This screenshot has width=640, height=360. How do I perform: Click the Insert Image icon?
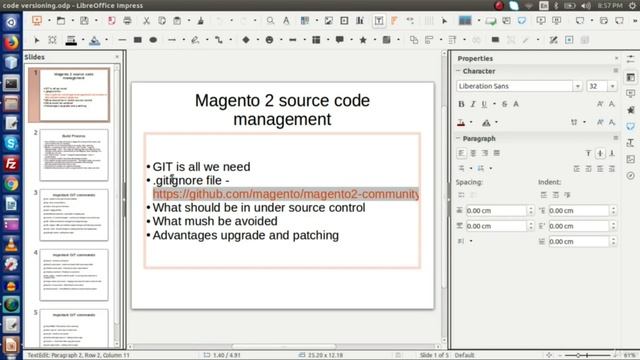click(329, 20)
